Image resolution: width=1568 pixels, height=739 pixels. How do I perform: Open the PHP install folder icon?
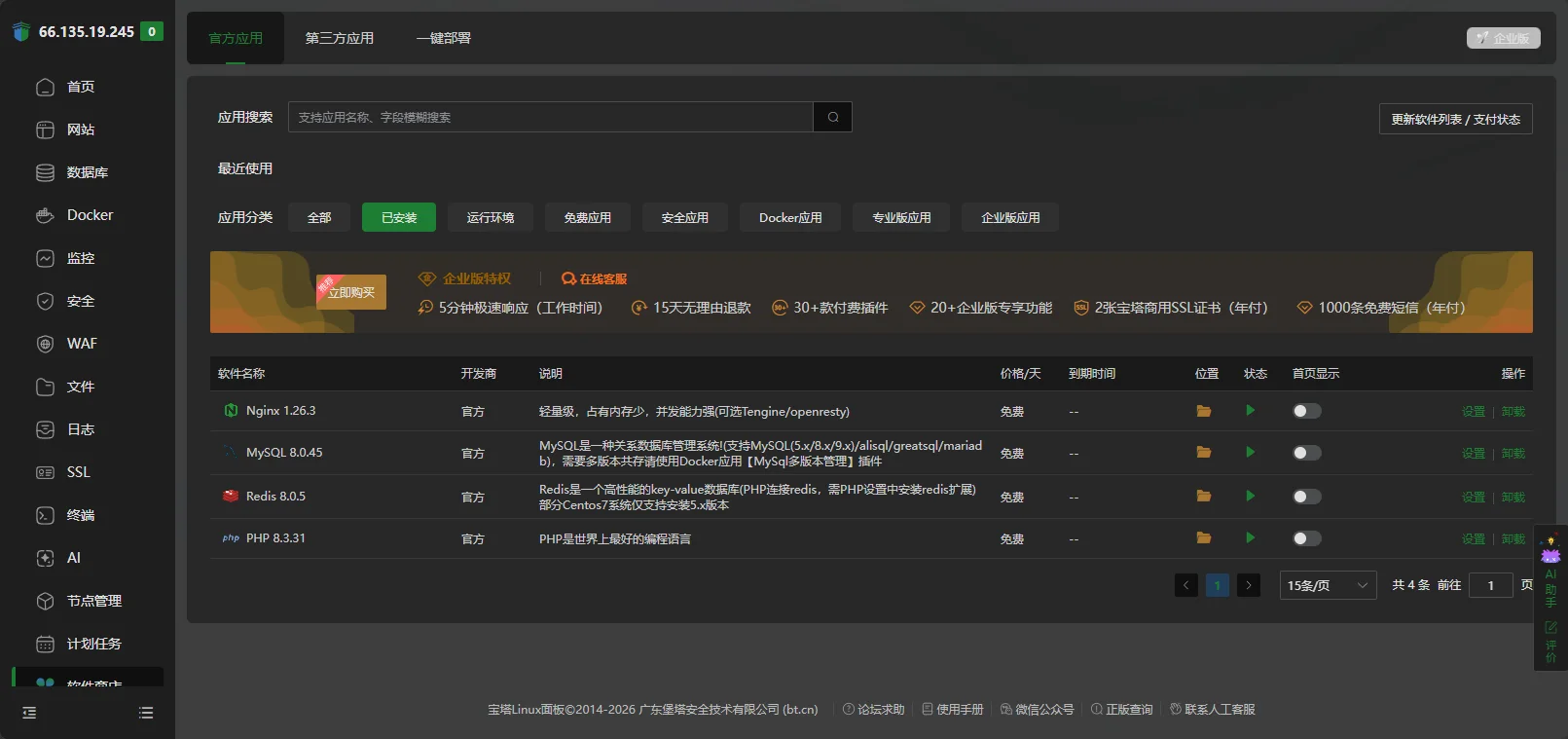click(1204, 538)
